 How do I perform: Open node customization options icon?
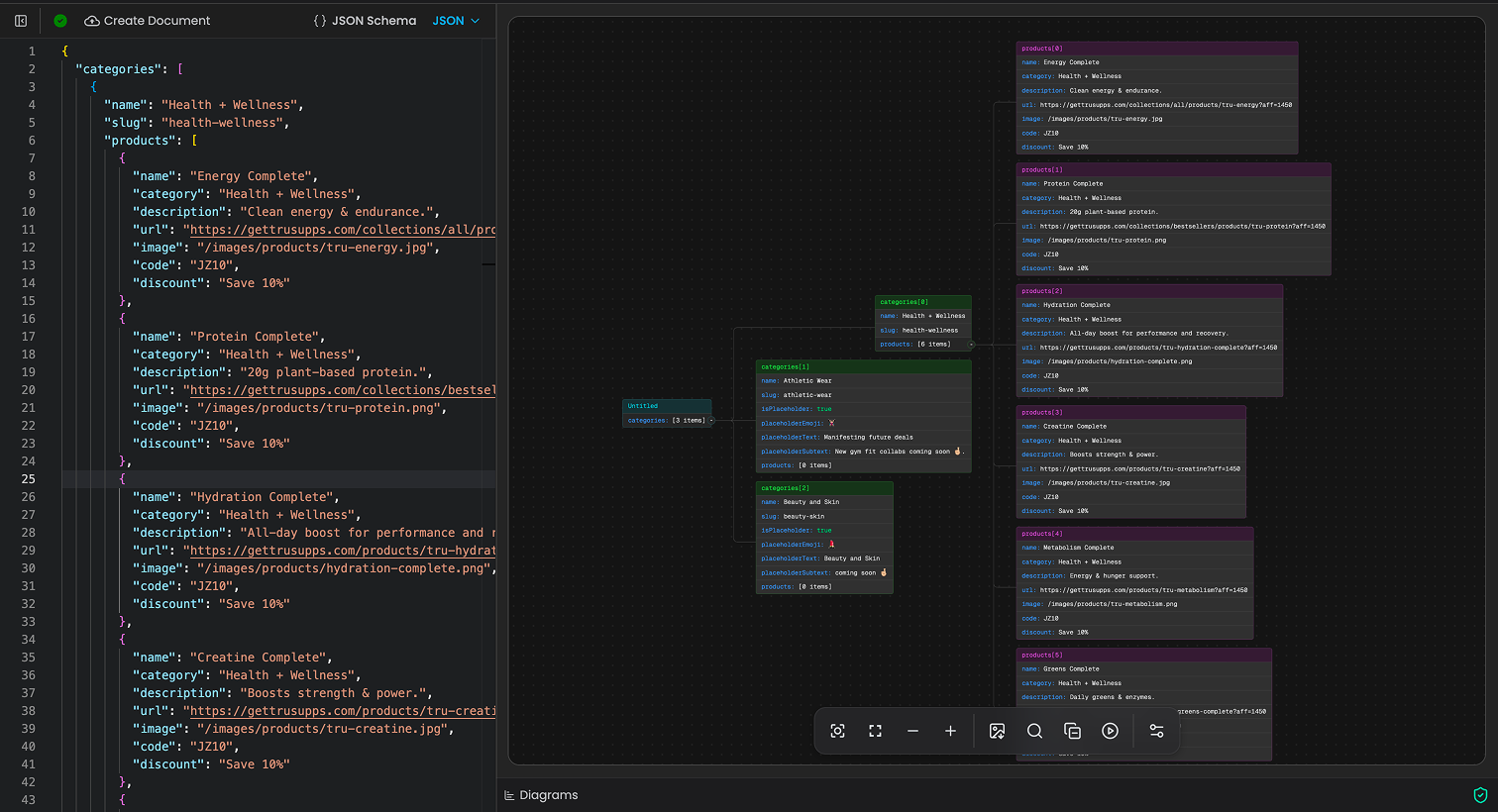click(1156, 731)
